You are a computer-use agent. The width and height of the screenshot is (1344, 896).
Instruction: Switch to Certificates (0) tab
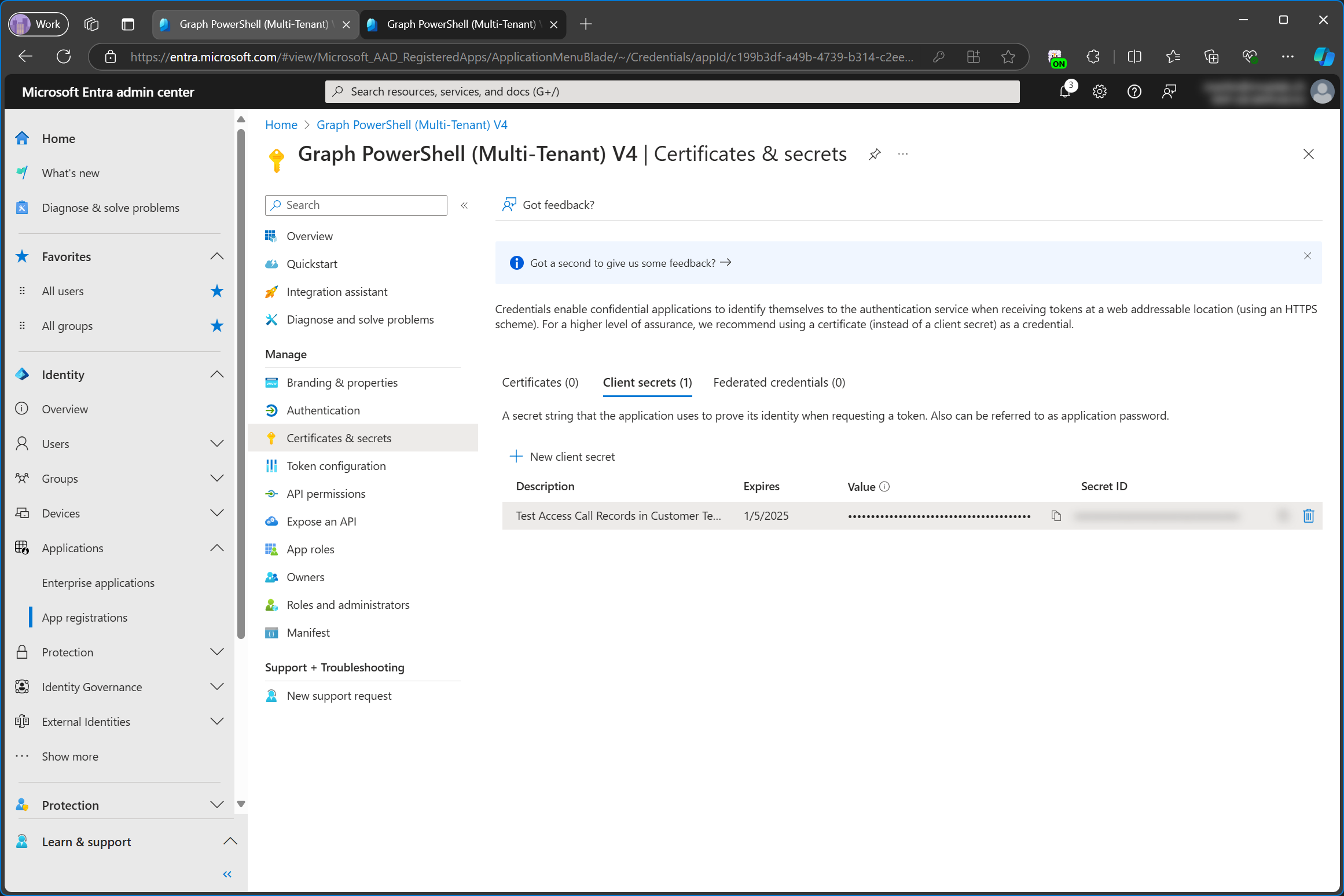(540, 383)
